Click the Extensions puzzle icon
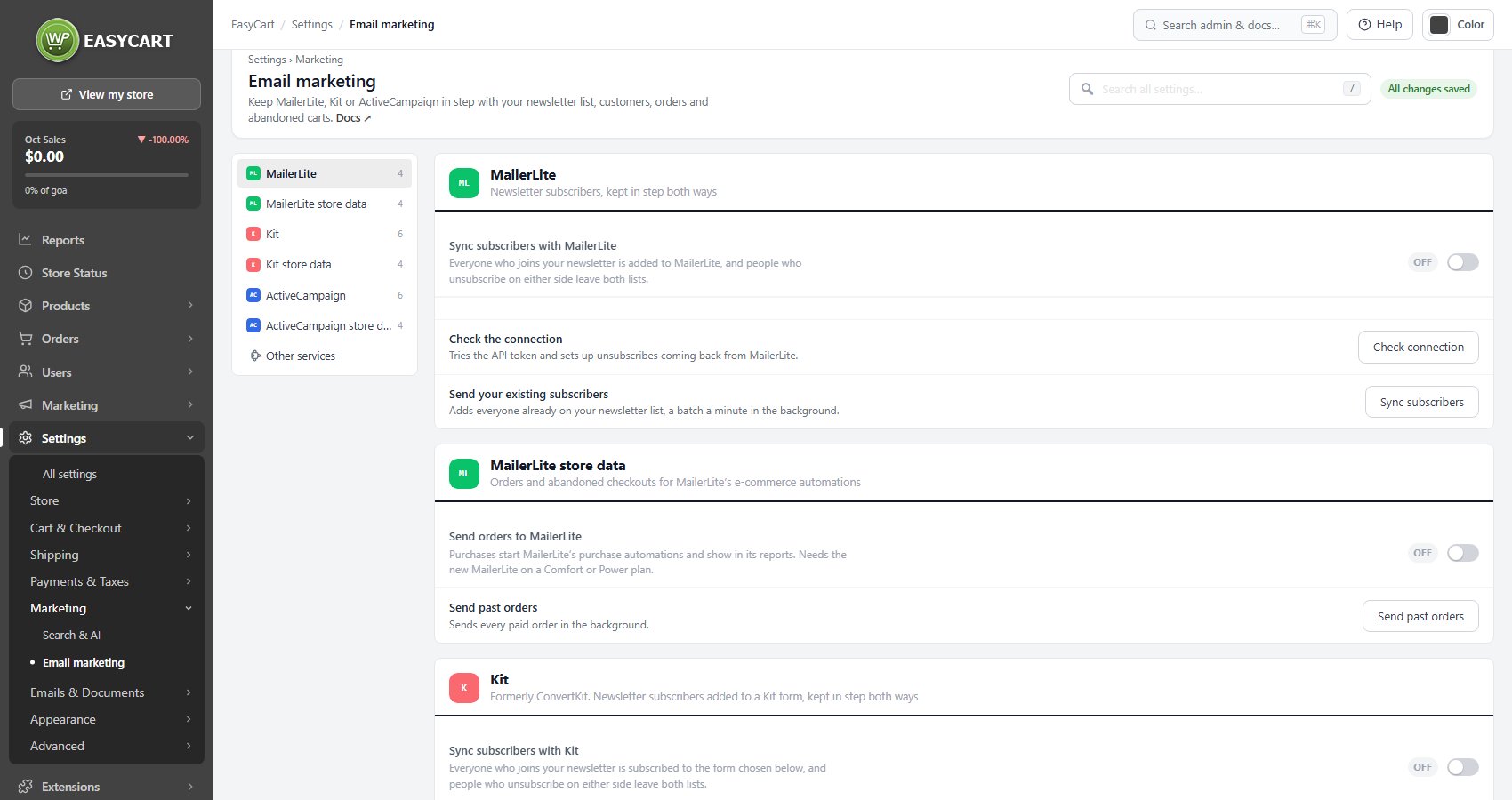 [x=25, y=786]
